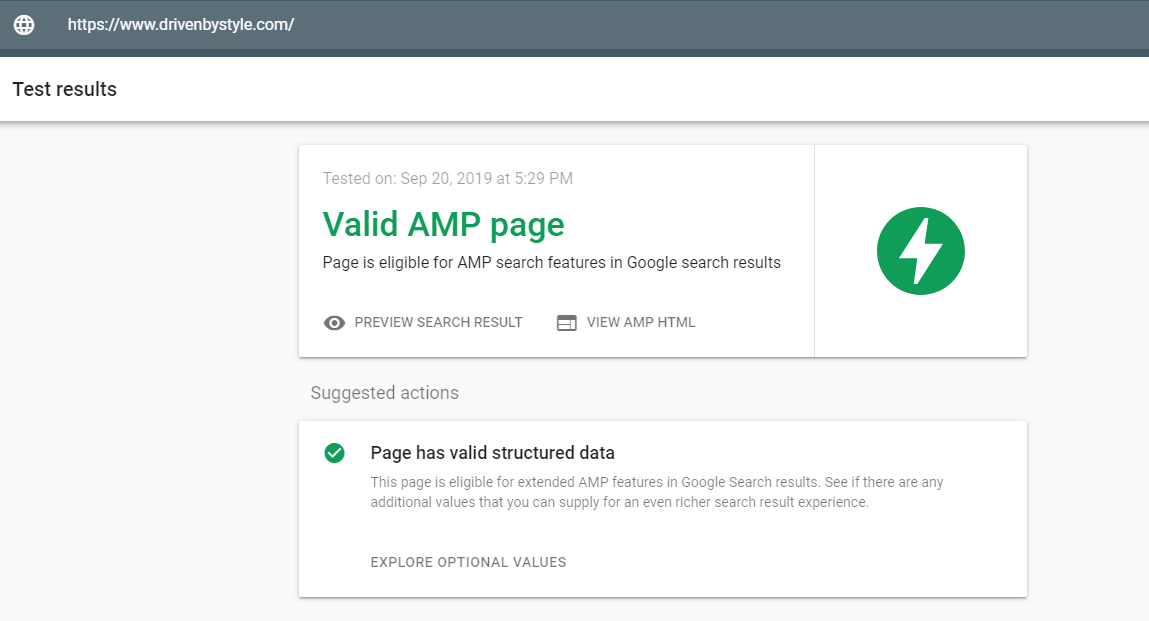Click the extended AMP features description paragraph

coord(656,492)
